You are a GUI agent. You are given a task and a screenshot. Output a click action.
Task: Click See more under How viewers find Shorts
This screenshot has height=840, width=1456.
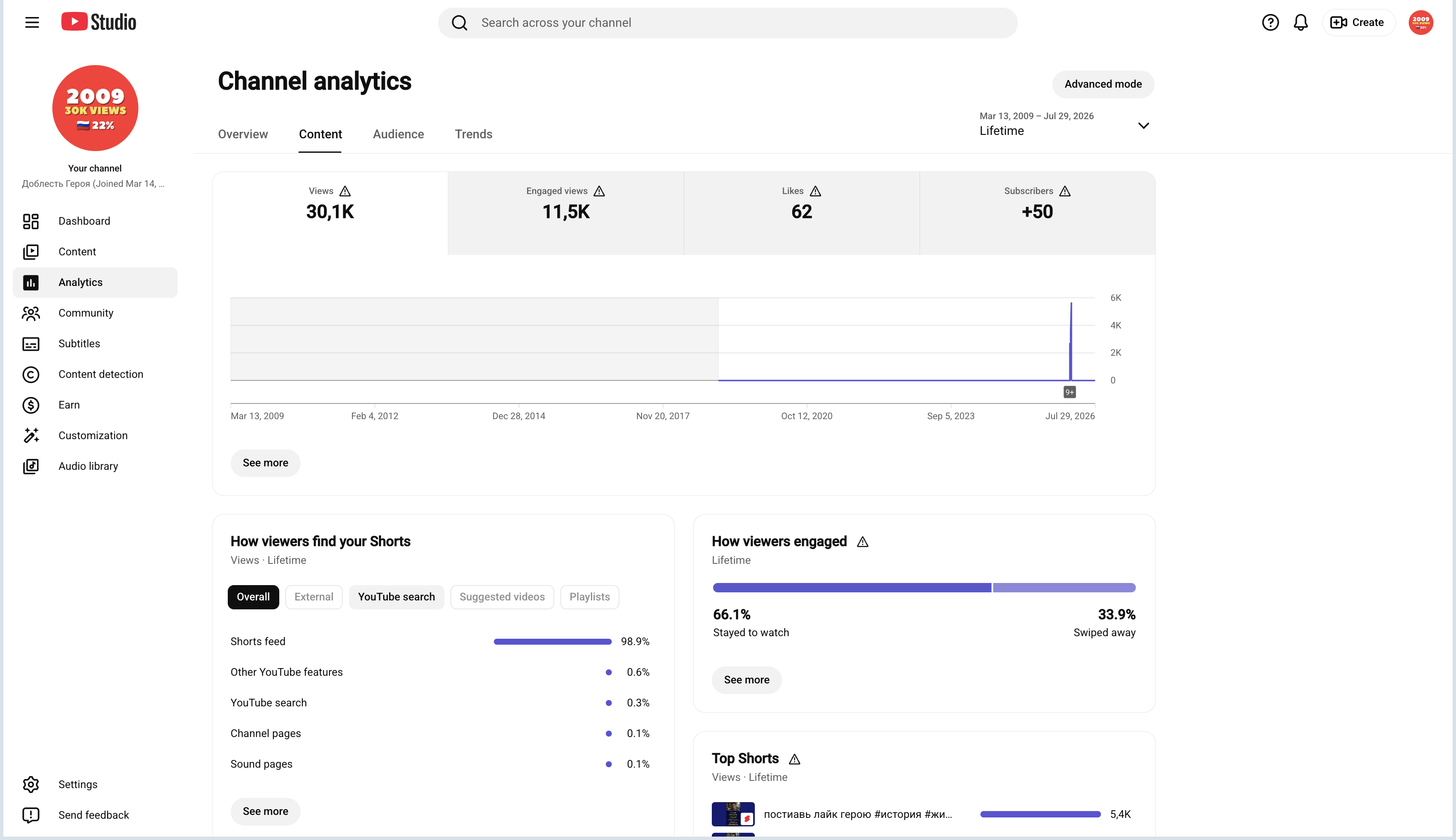pos(266,811)
